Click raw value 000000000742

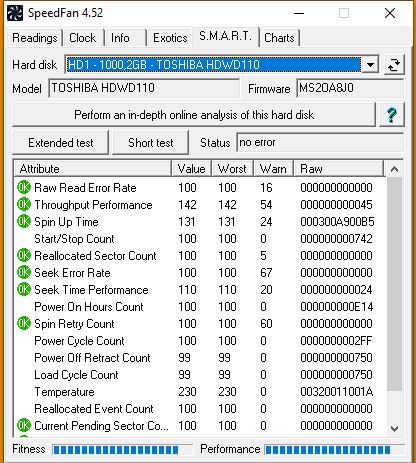pos(336,239)
